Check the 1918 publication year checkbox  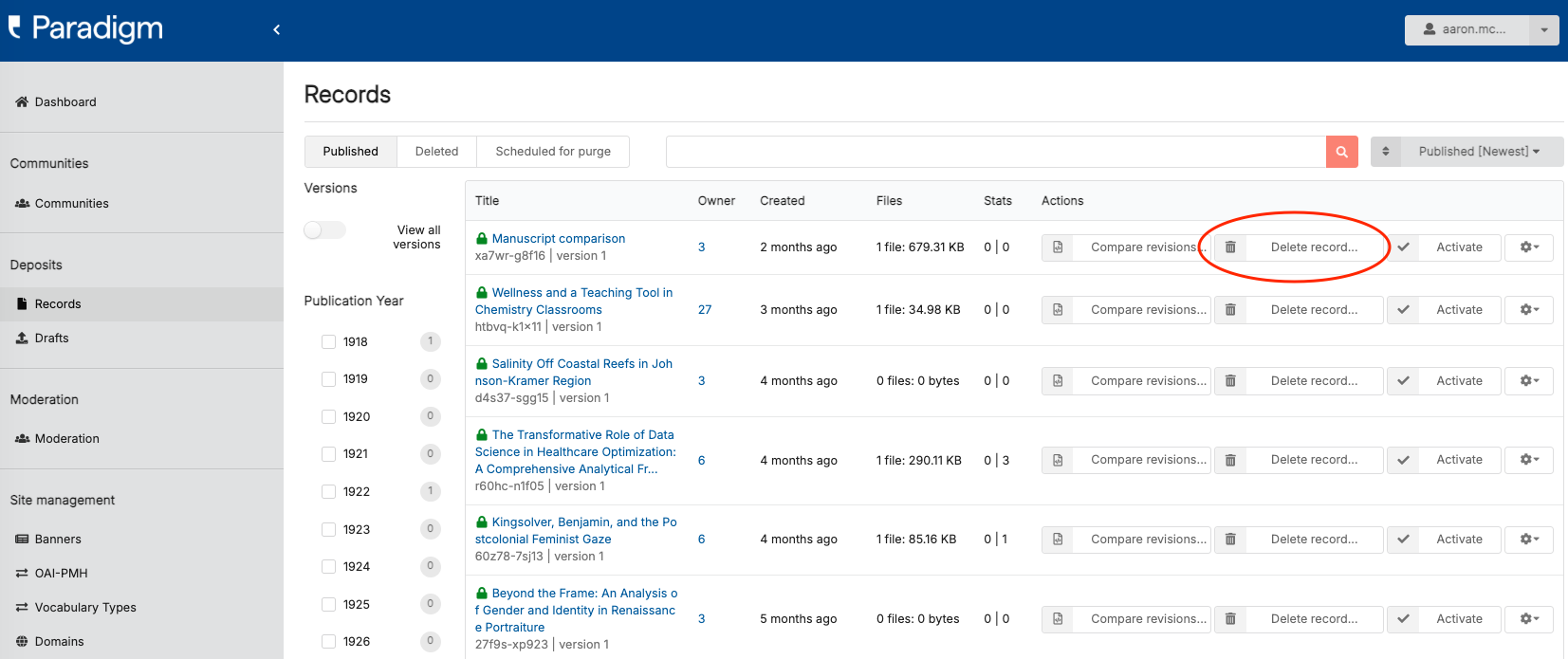coord(329,342)
